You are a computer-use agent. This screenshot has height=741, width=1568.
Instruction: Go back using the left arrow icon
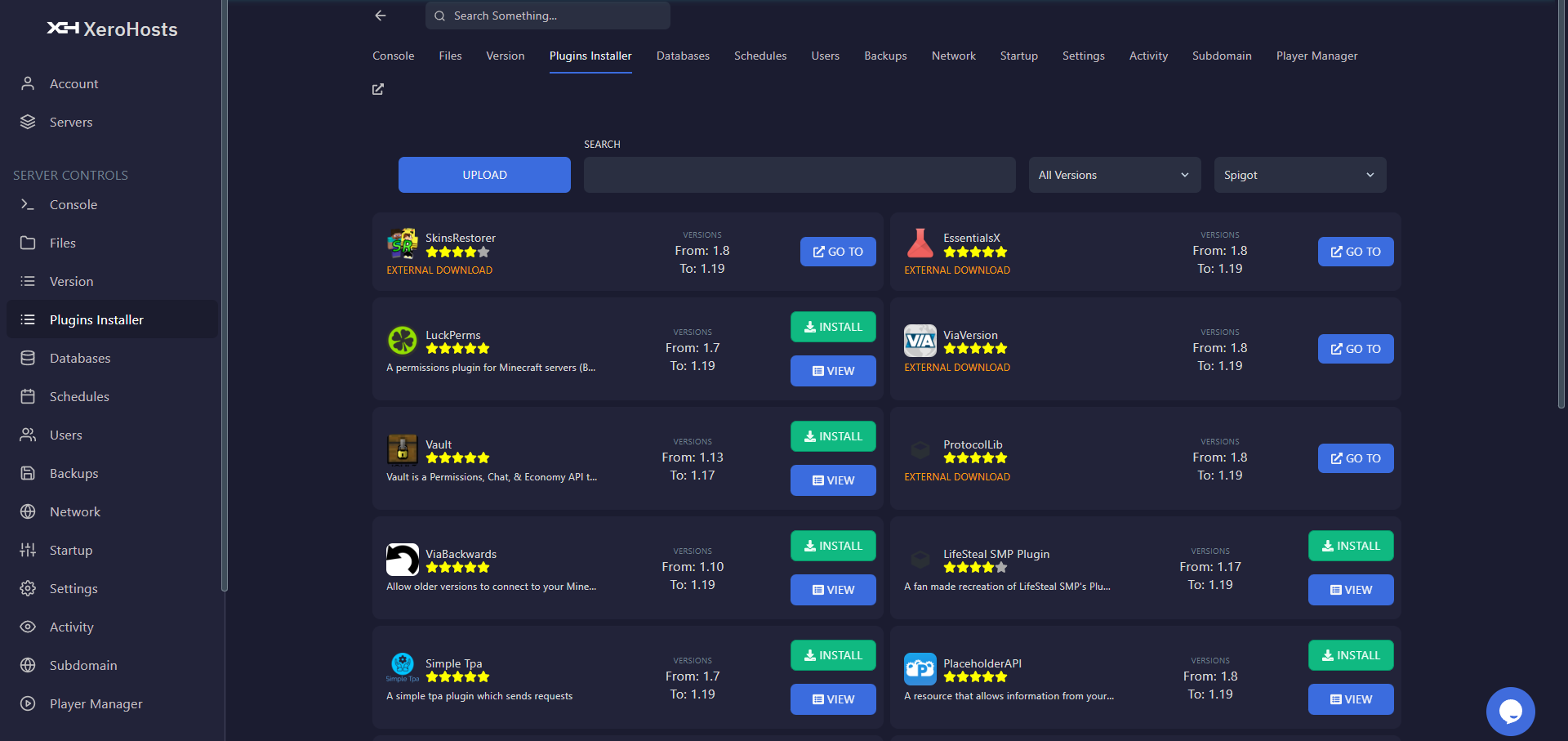click(381, 16)
